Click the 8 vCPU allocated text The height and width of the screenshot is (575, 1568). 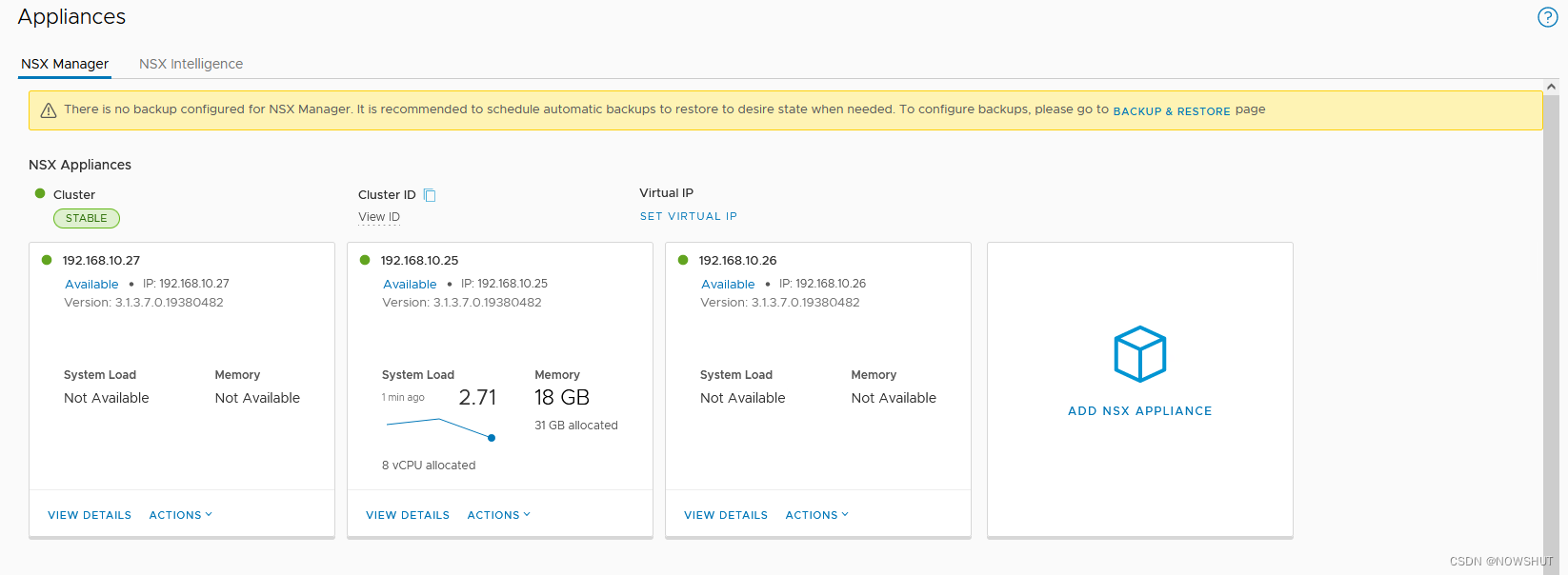[429, 466]
